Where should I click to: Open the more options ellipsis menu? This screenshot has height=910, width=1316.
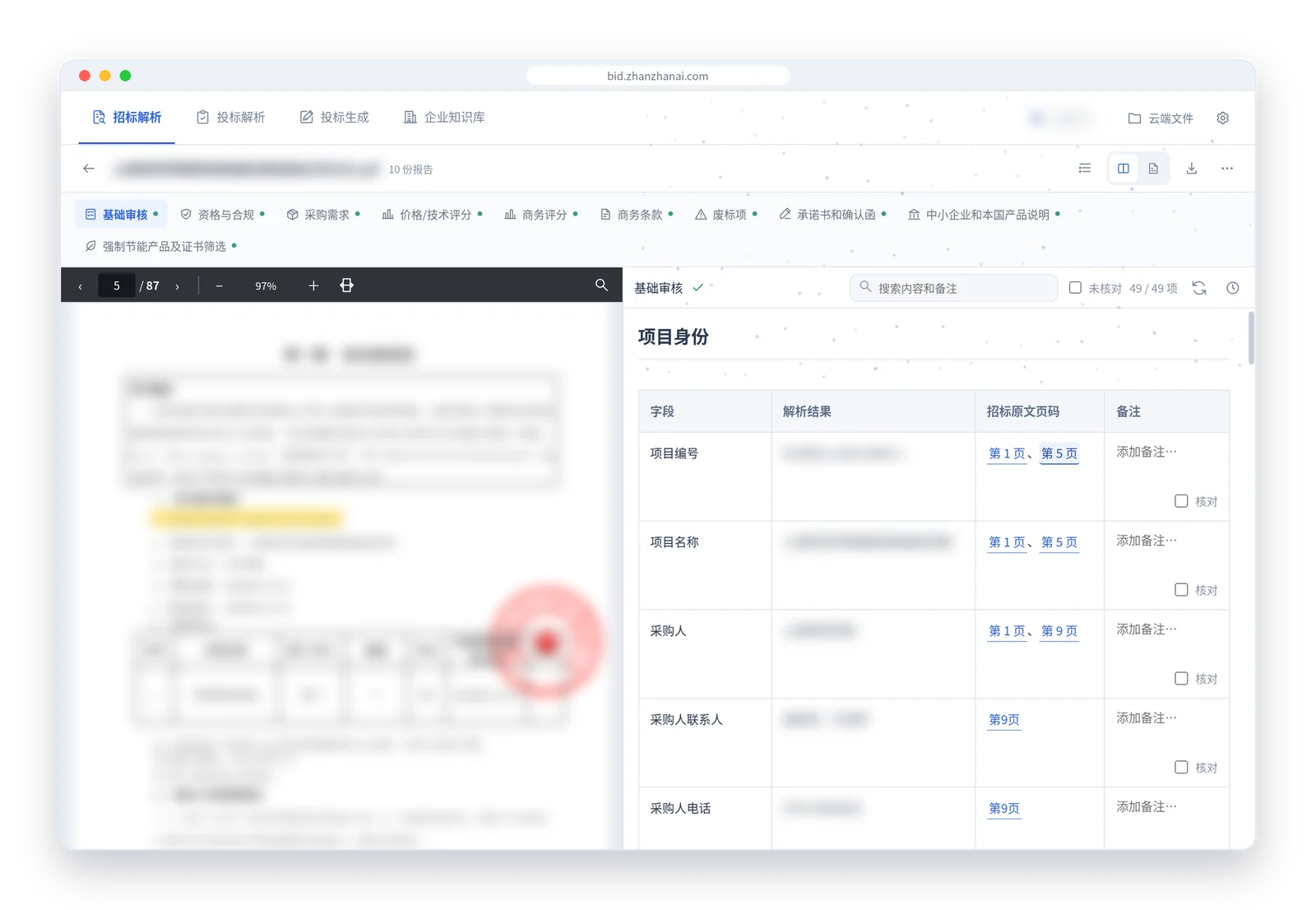coord(1227,169)
